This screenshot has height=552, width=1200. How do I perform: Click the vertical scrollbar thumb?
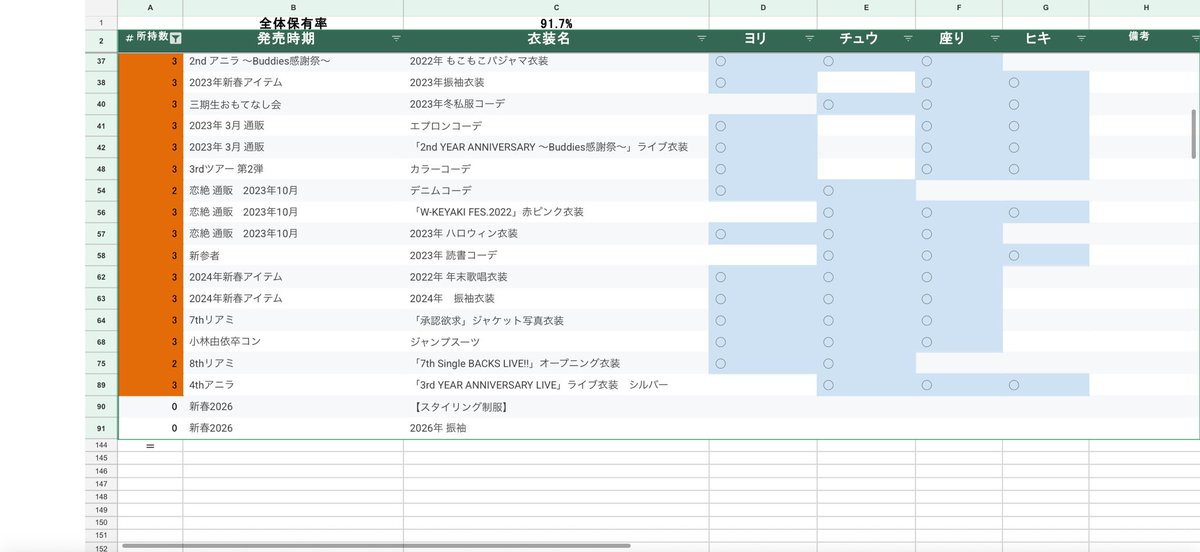tap(1193, 133)
